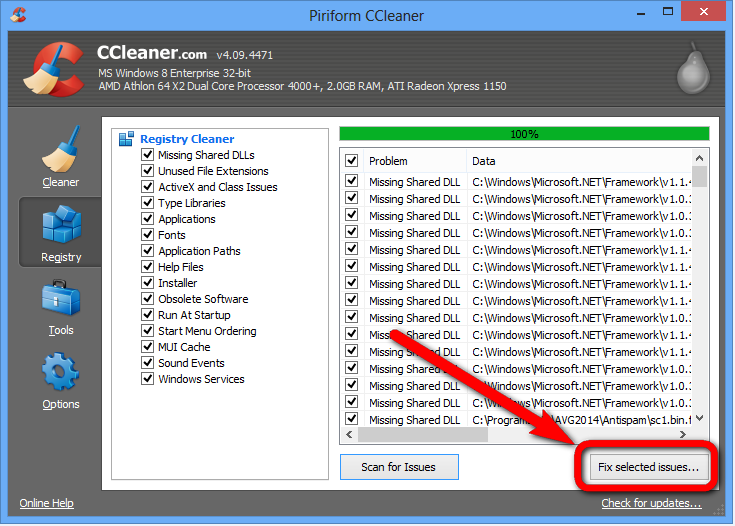Disable Help Files option
The height and width of the screenshot is (526, 735).
[148, 266]
